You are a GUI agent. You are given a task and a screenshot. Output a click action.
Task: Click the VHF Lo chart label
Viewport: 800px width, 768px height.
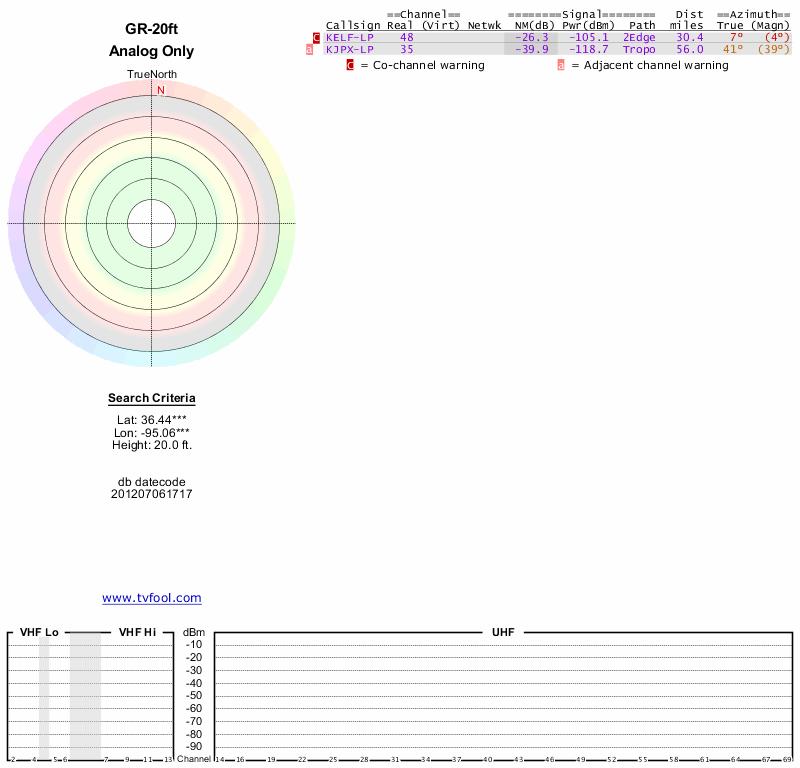(39, 633)
